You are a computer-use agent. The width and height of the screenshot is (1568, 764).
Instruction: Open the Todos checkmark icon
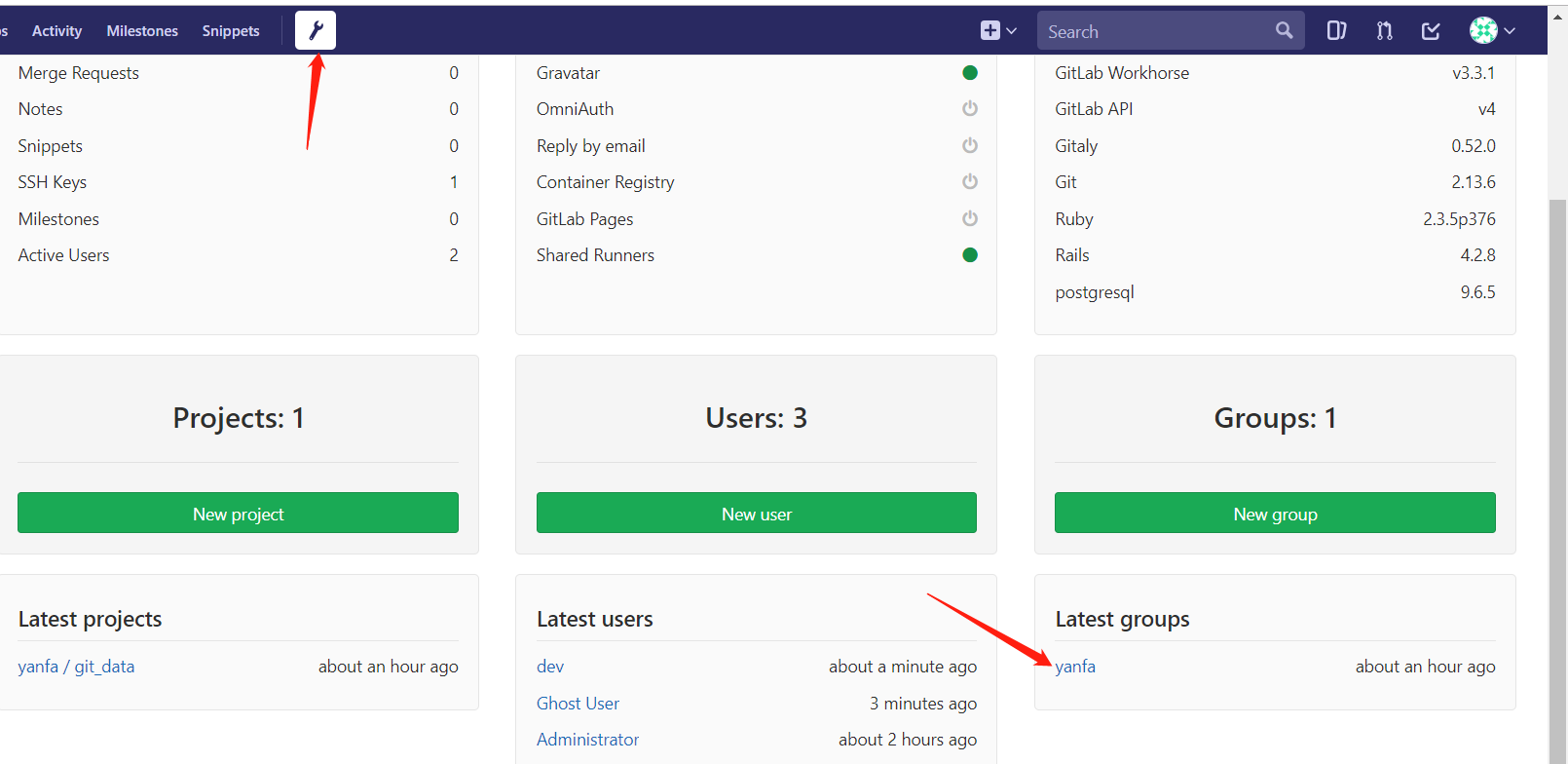(1431, 31)
